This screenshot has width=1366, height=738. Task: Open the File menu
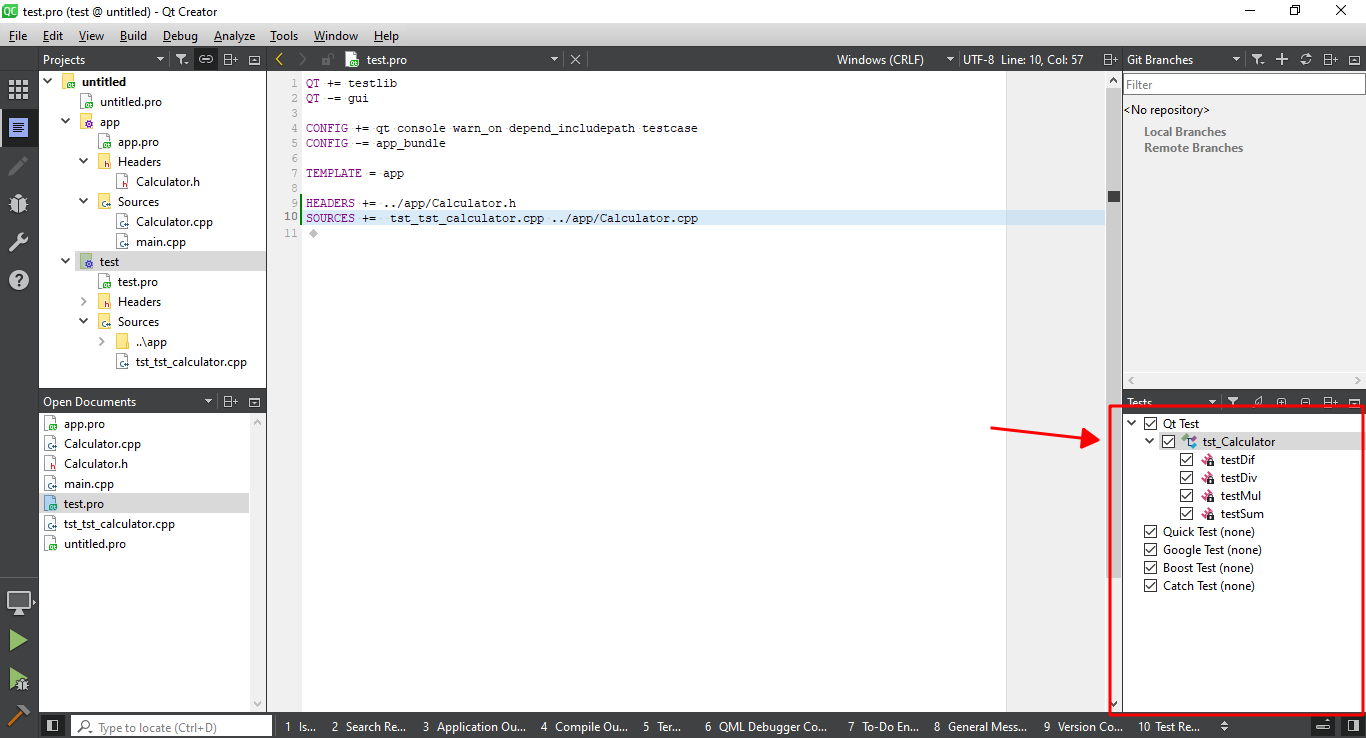pyautogui.click(x=18, y=36)
